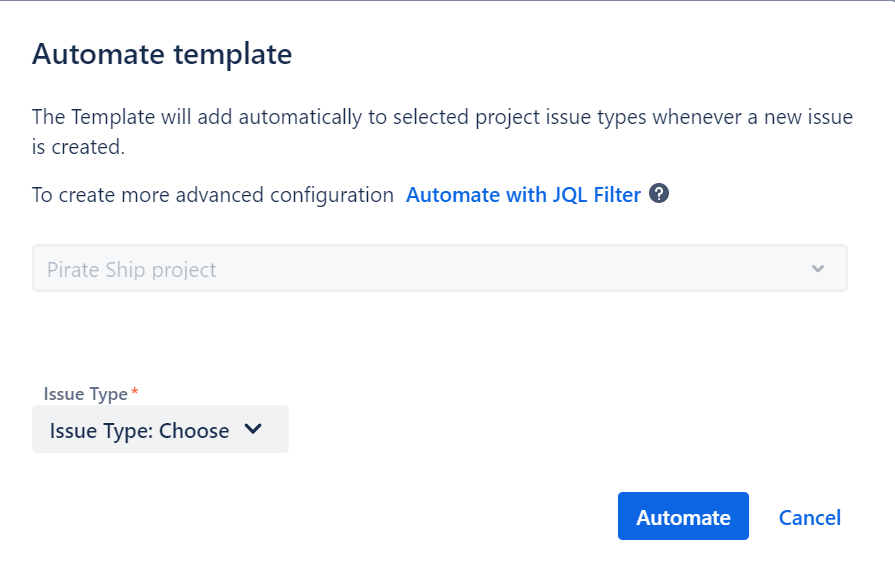895x574 pixels.
Task: Click the chevron in the project selector
Action: (x=818, y=269)
